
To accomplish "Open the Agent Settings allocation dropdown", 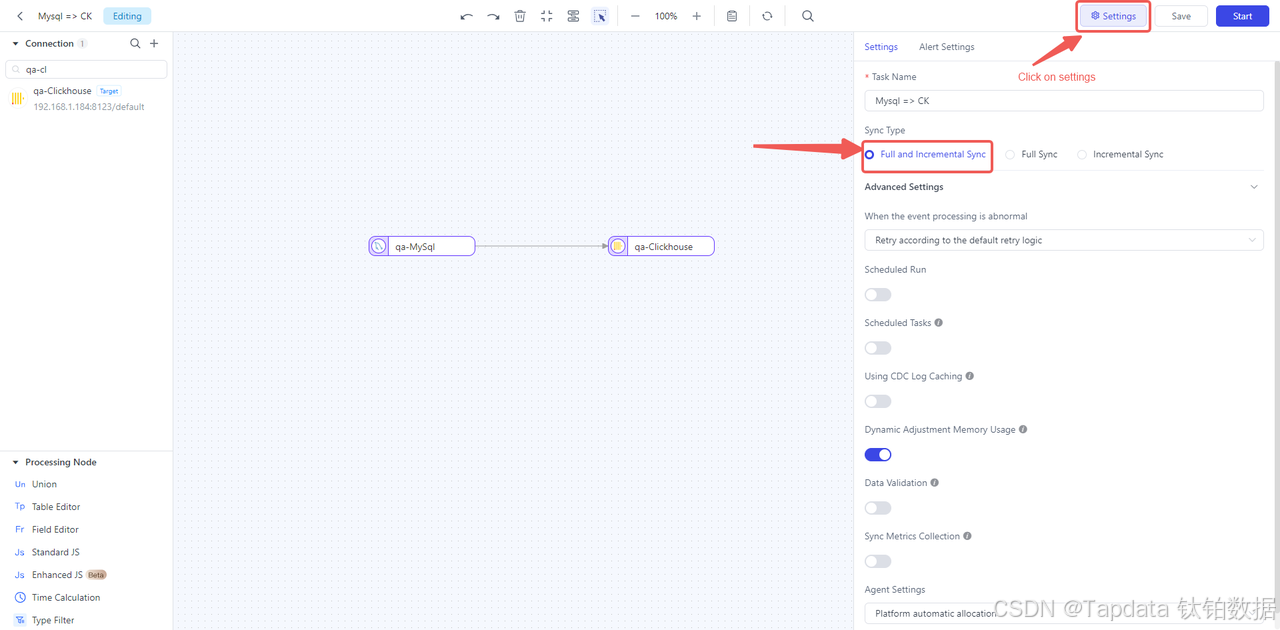I will 1064,613.
